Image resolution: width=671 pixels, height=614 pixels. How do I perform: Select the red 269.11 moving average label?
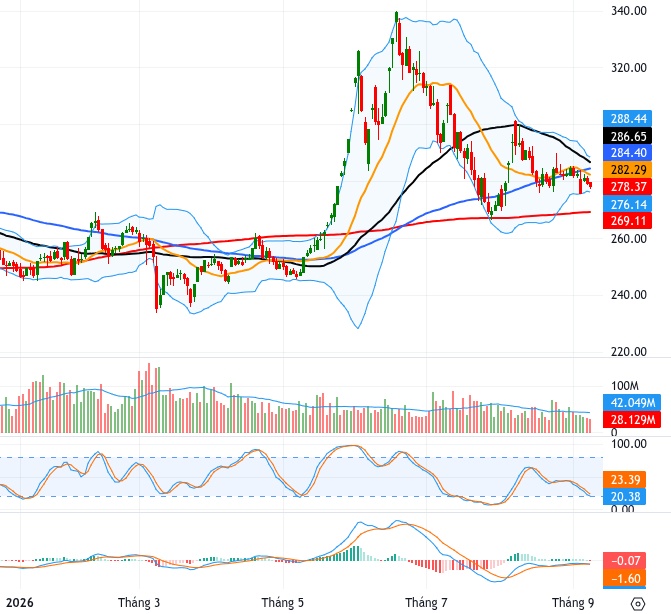627,221
